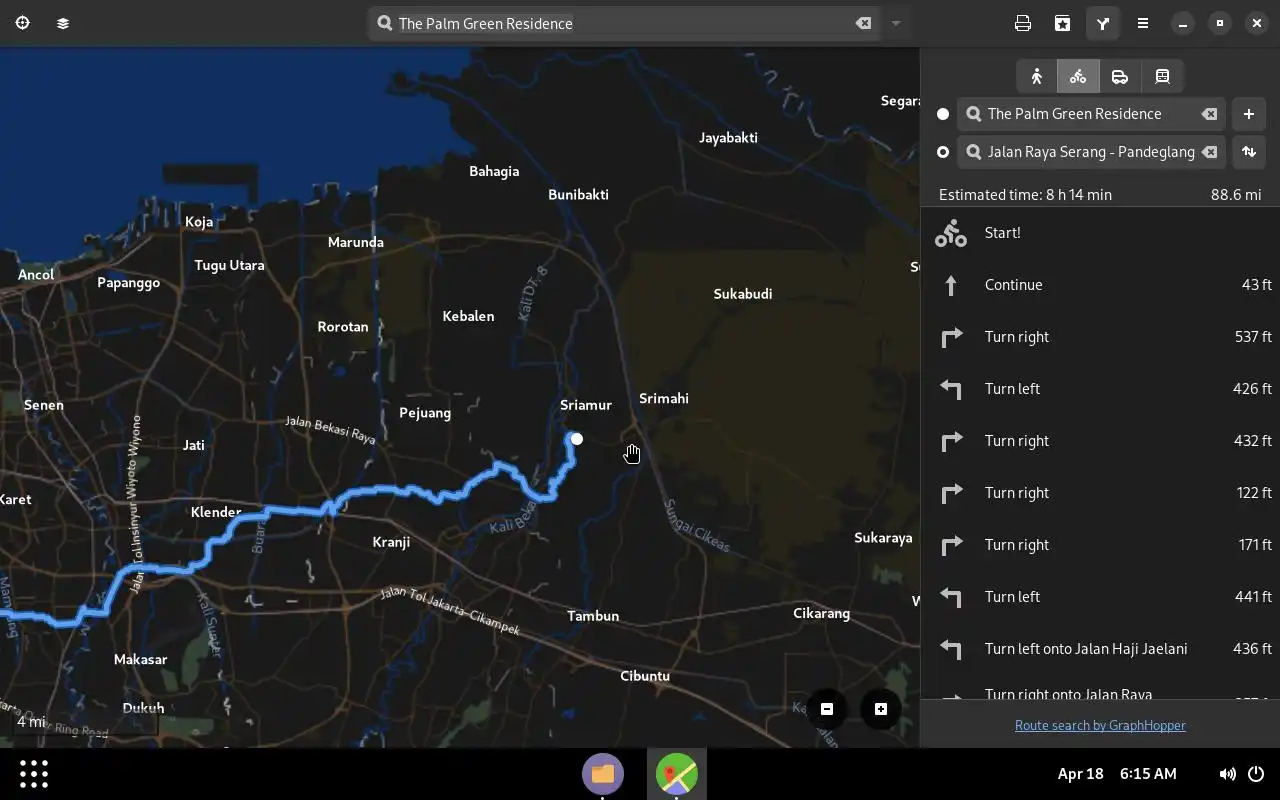This screenshot has width=1280, height=800.
Task: Zoom in the map
Action: click(x=881, y=709)
